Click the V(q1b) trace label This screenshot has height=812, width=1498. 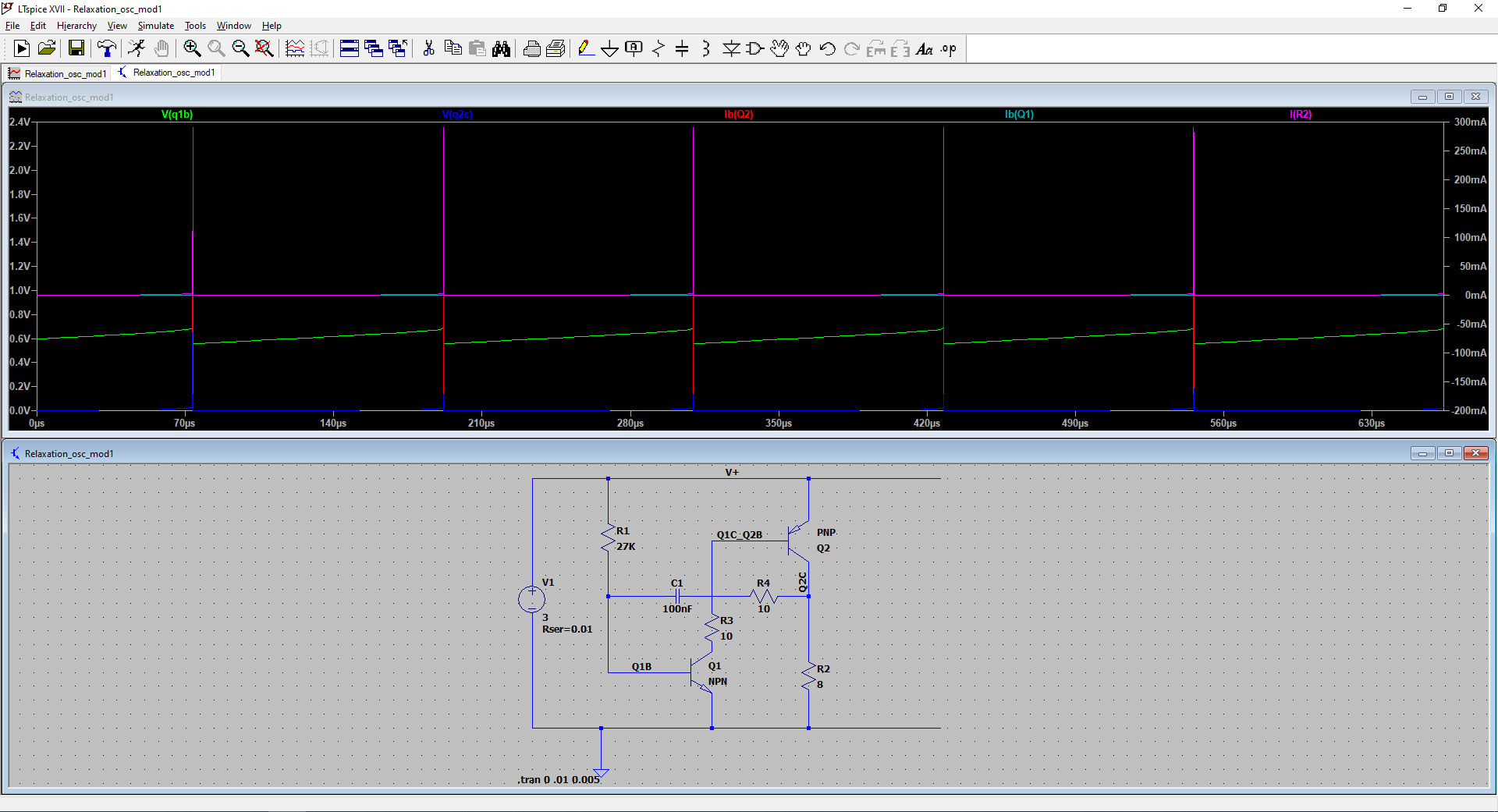tap(177, 114)
